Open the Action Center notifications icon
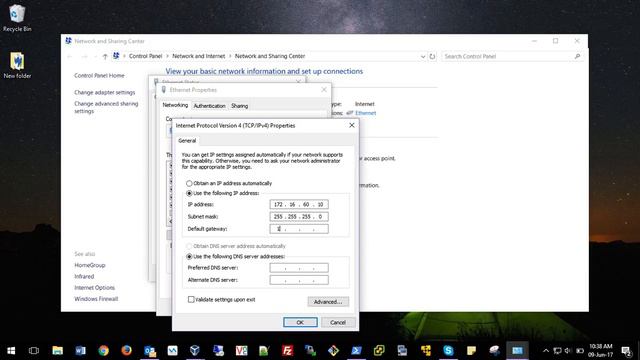Screen dimensions: 640x360 coord(627,351)
